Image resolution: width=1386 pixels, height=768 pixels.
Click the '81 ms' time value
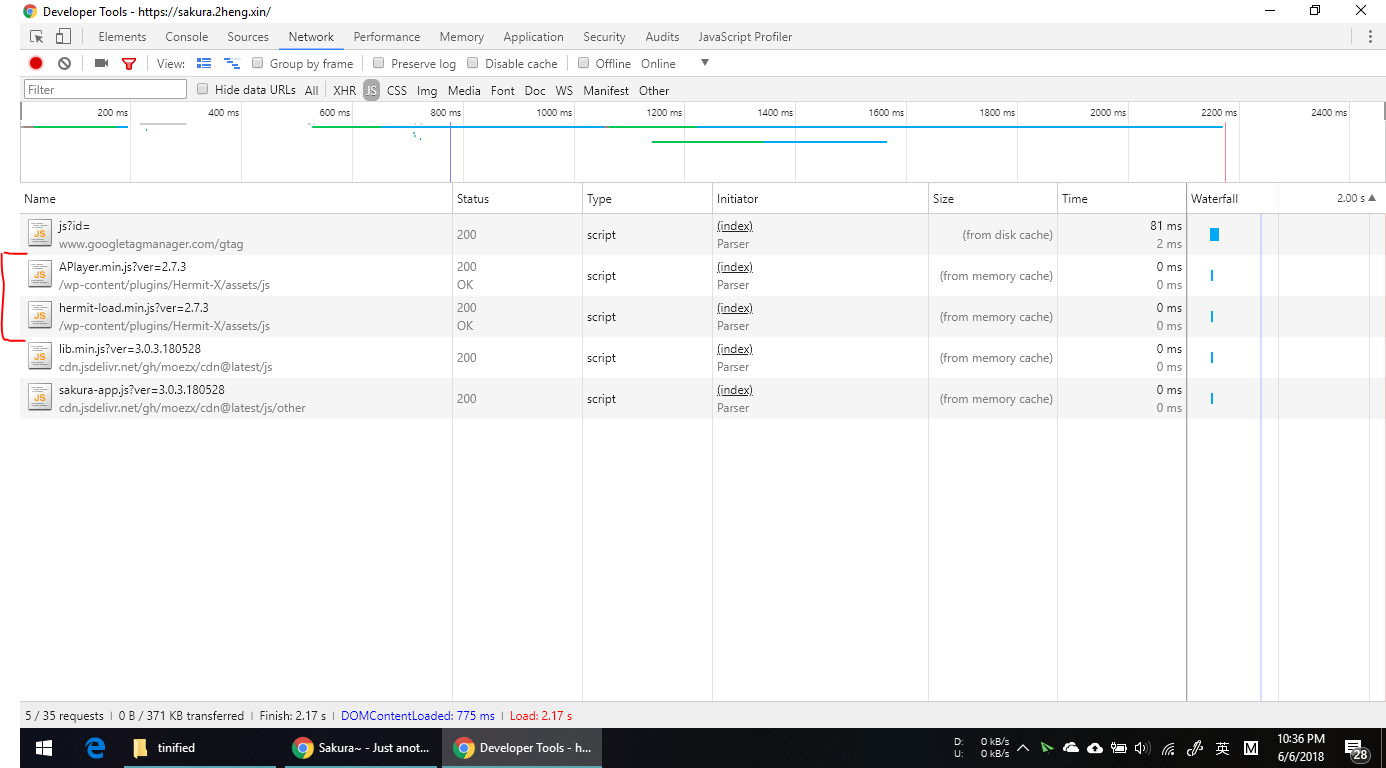click(1166, 226)
